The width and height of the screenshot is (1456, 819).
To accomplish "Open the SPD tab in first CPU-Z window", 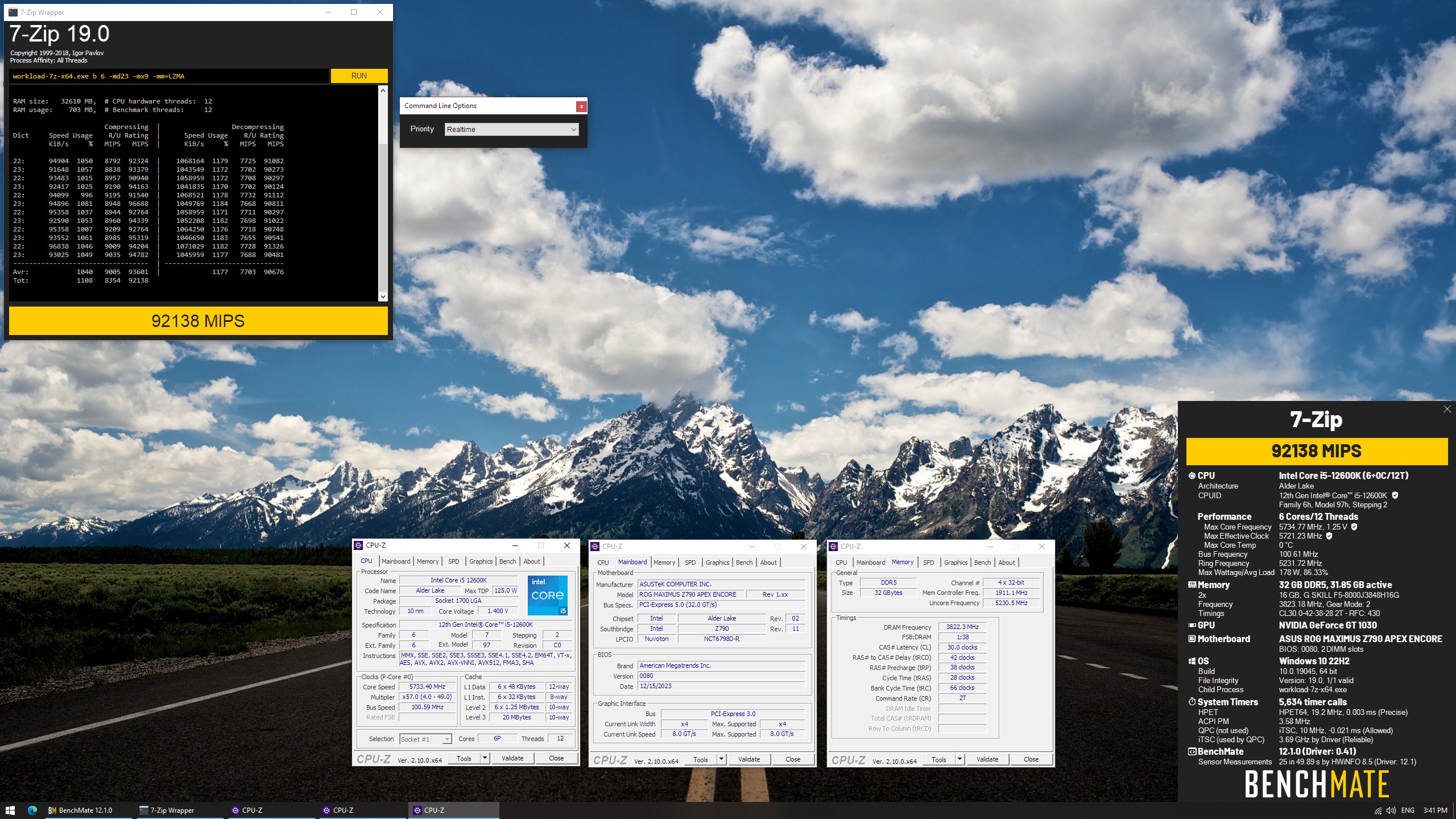I will (453, 561).
